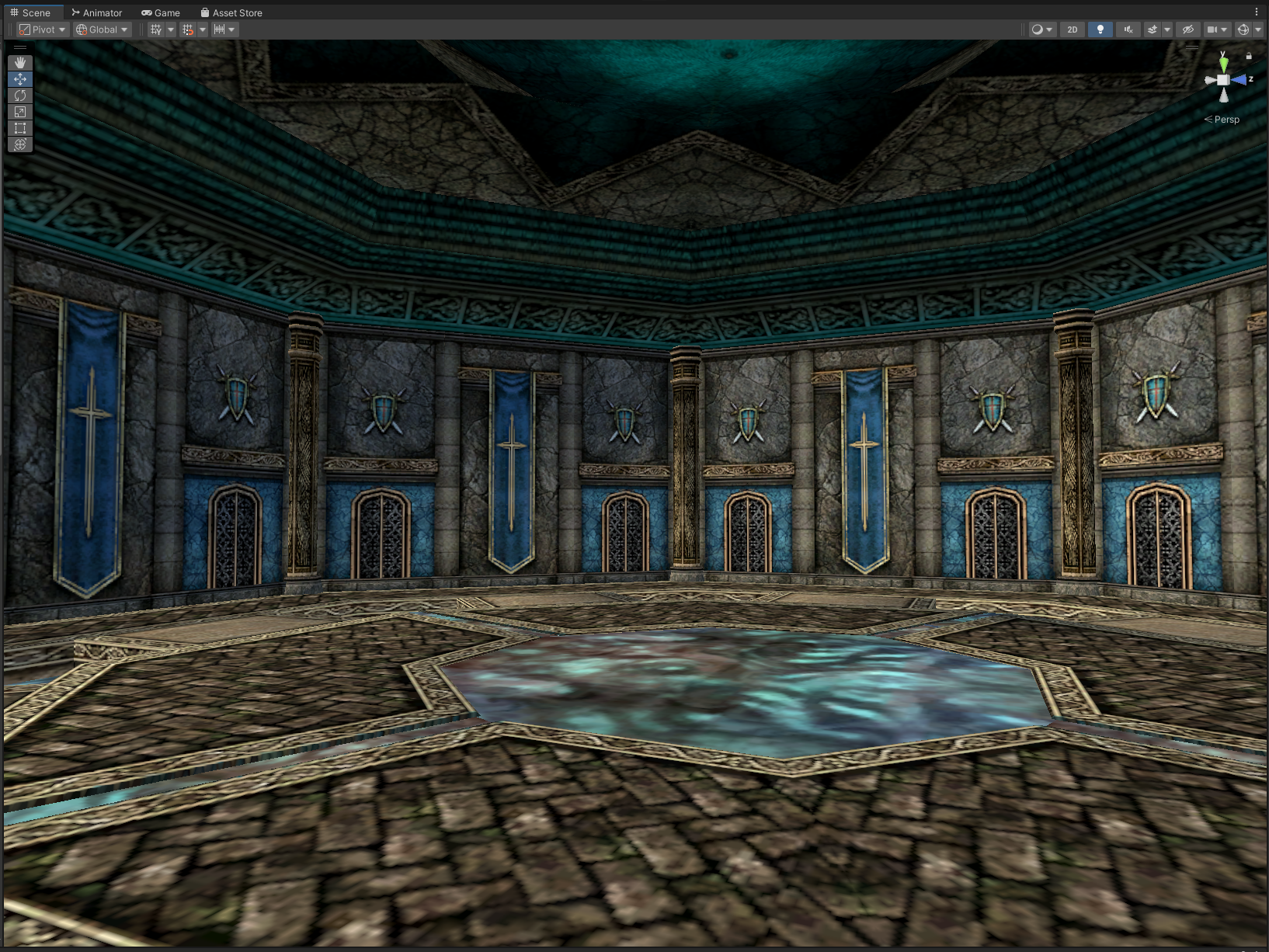Toggle hidden objects visibility eye
Viewport: 1269px width, 952px height.
[x=1187, y=30]
